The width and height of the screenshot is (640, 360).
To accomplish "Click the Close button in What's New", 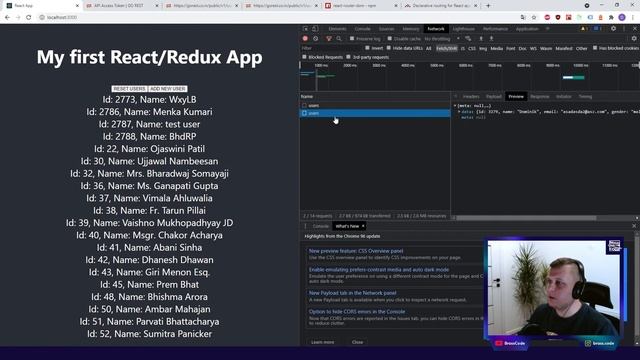I will click(357, 342).
